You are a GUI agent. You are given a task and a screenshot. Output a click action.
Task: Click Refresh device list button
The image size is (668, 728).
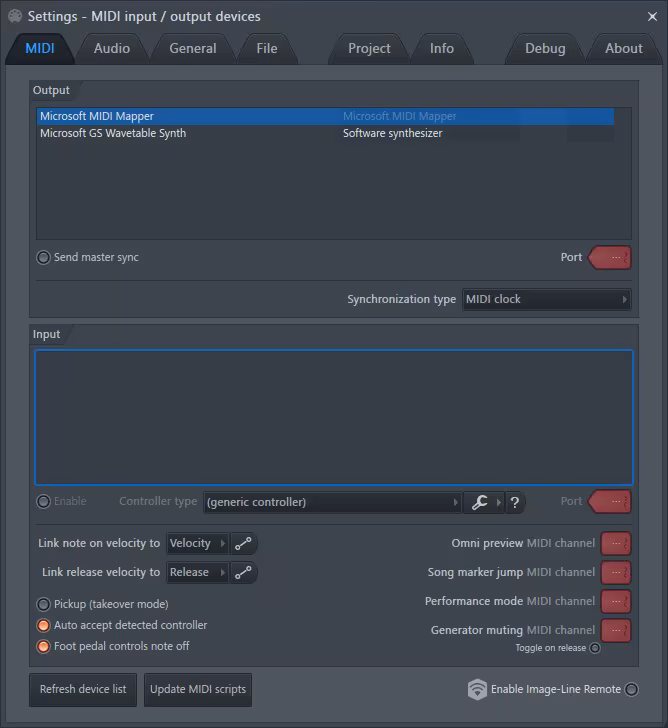83,689
